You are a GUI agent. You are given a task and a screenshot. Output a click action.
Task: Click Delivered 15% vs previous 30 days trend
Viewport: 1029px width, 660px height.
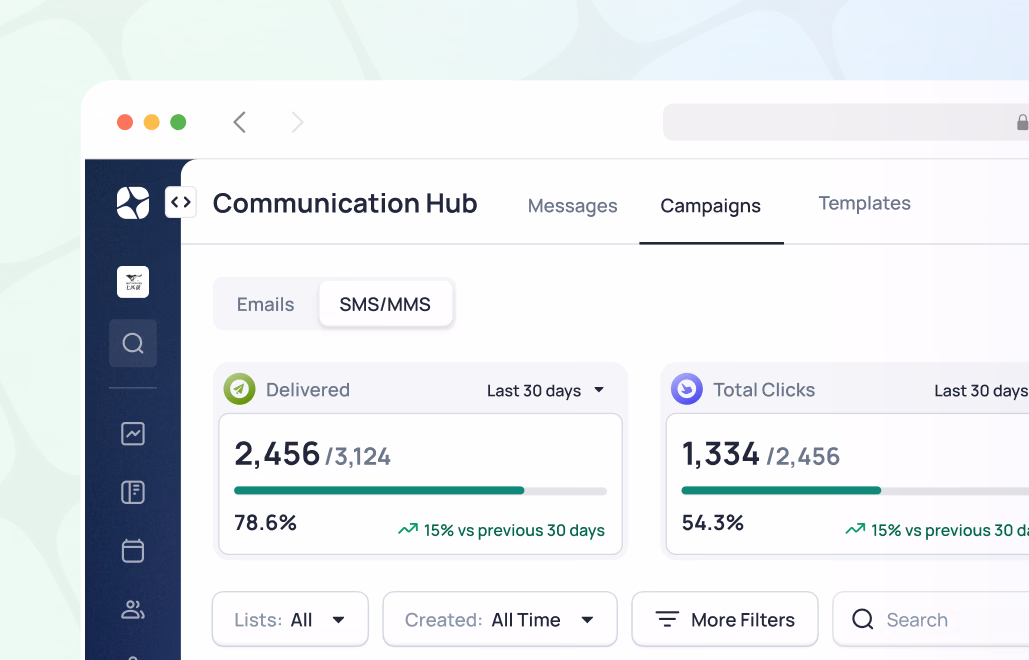501,530
